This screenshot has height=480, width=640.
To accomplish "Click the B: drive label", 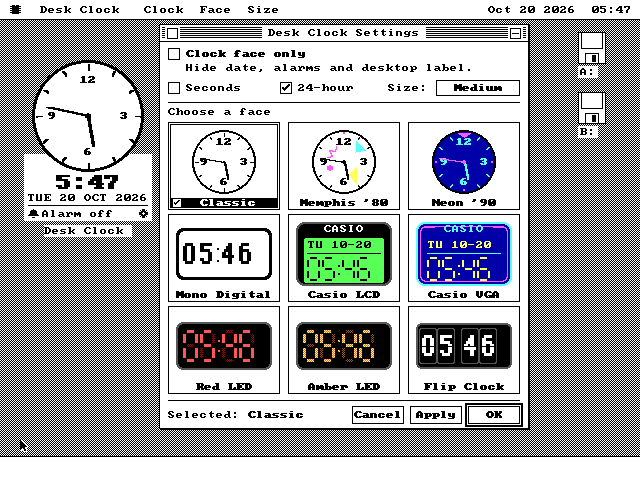I will 588,132.
